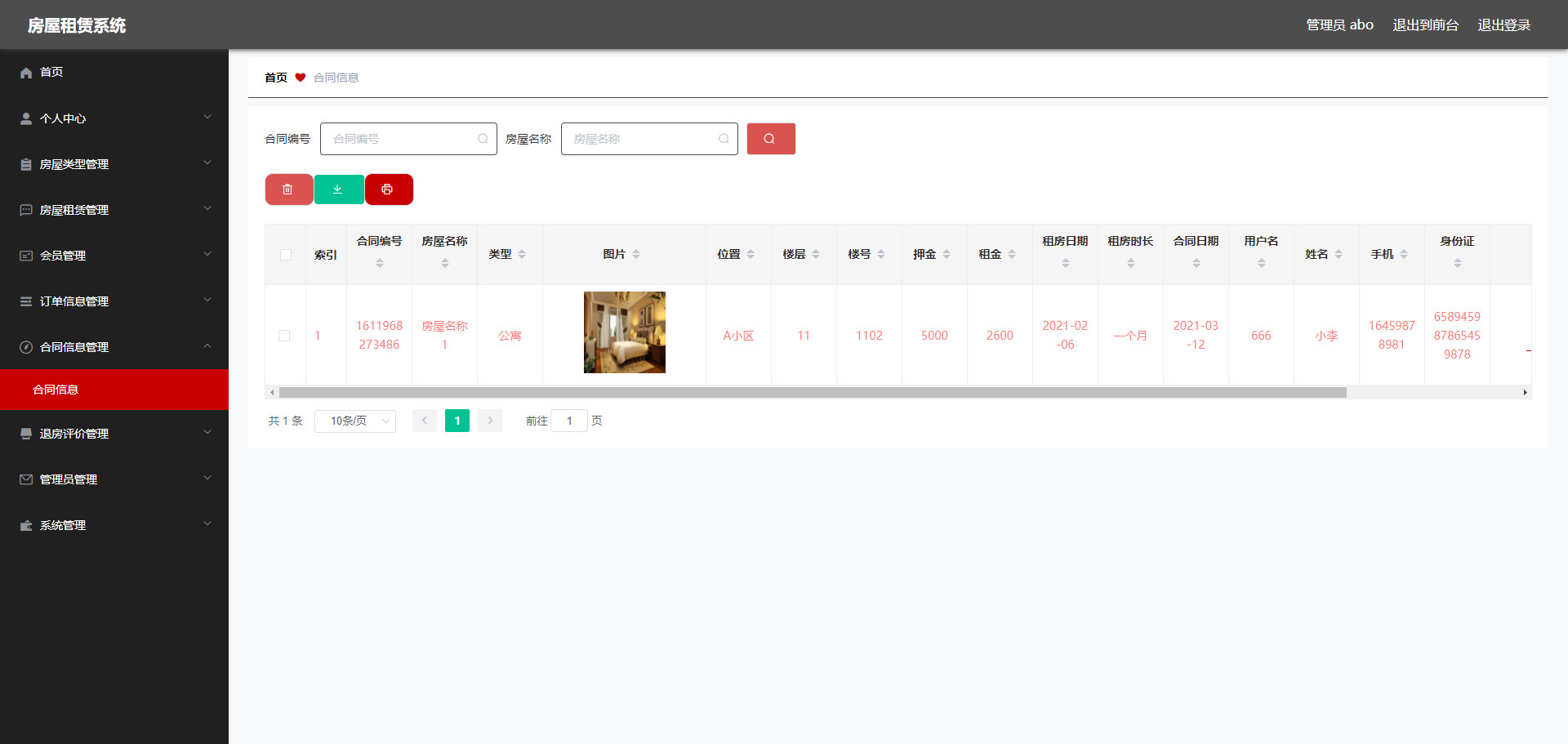
Task: Click 退出到前台 in the top bar
Action: pyautogui.click(x=1425, y=25)
